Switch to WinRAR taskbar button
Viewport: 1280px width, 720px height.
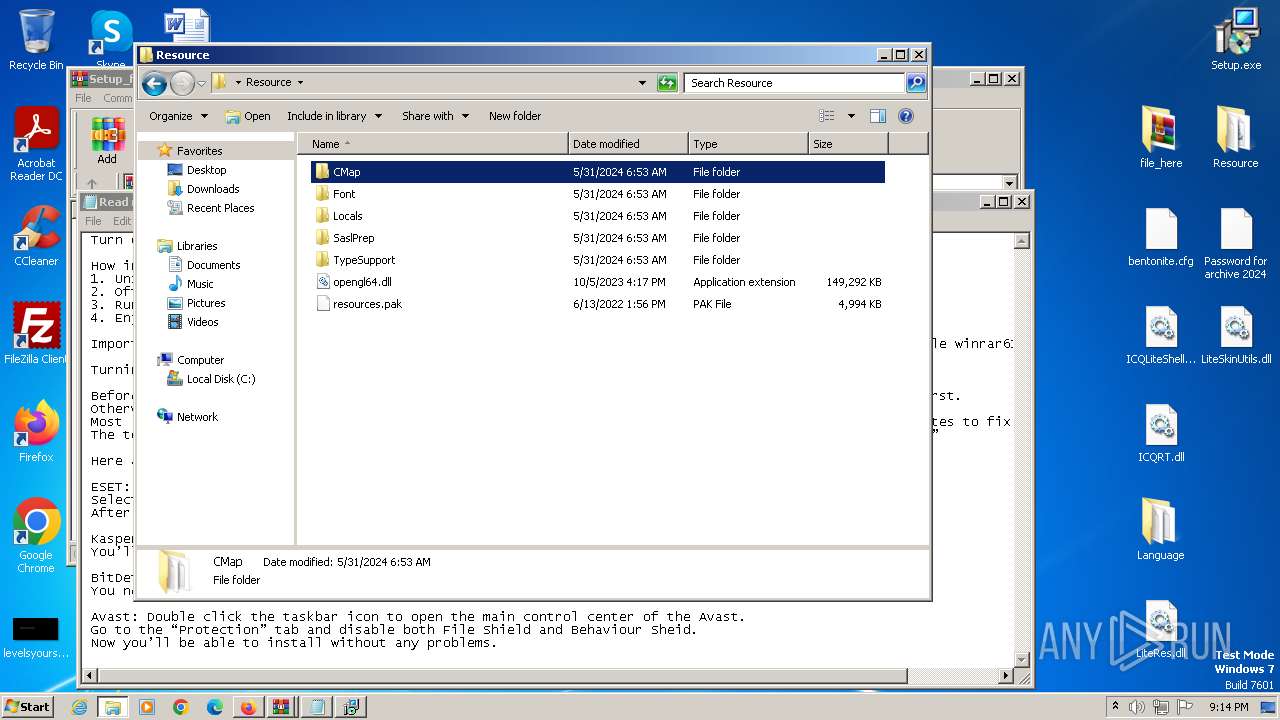282,707
